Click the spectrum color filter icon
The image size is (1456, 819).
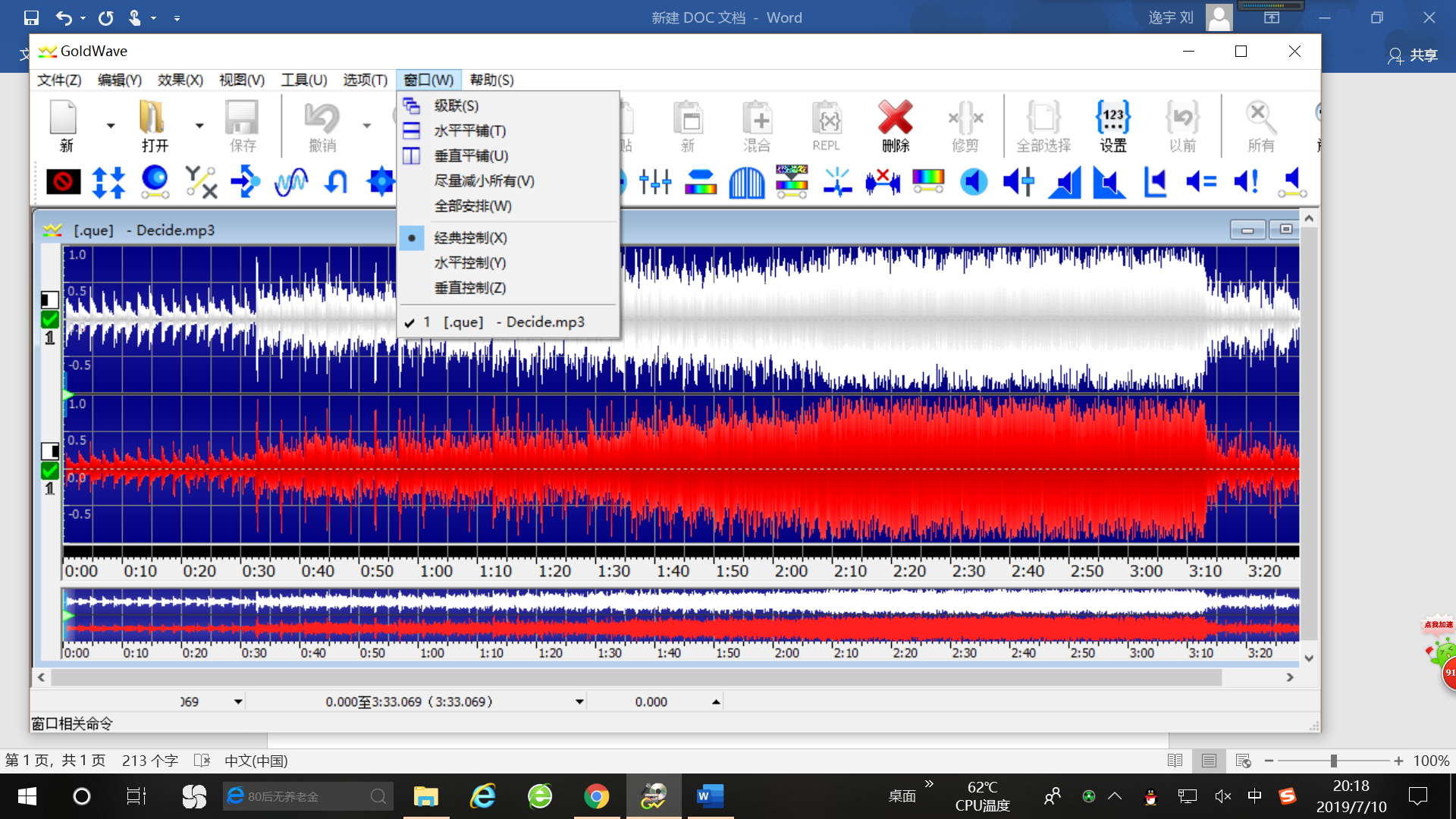[x=927, y=182]
